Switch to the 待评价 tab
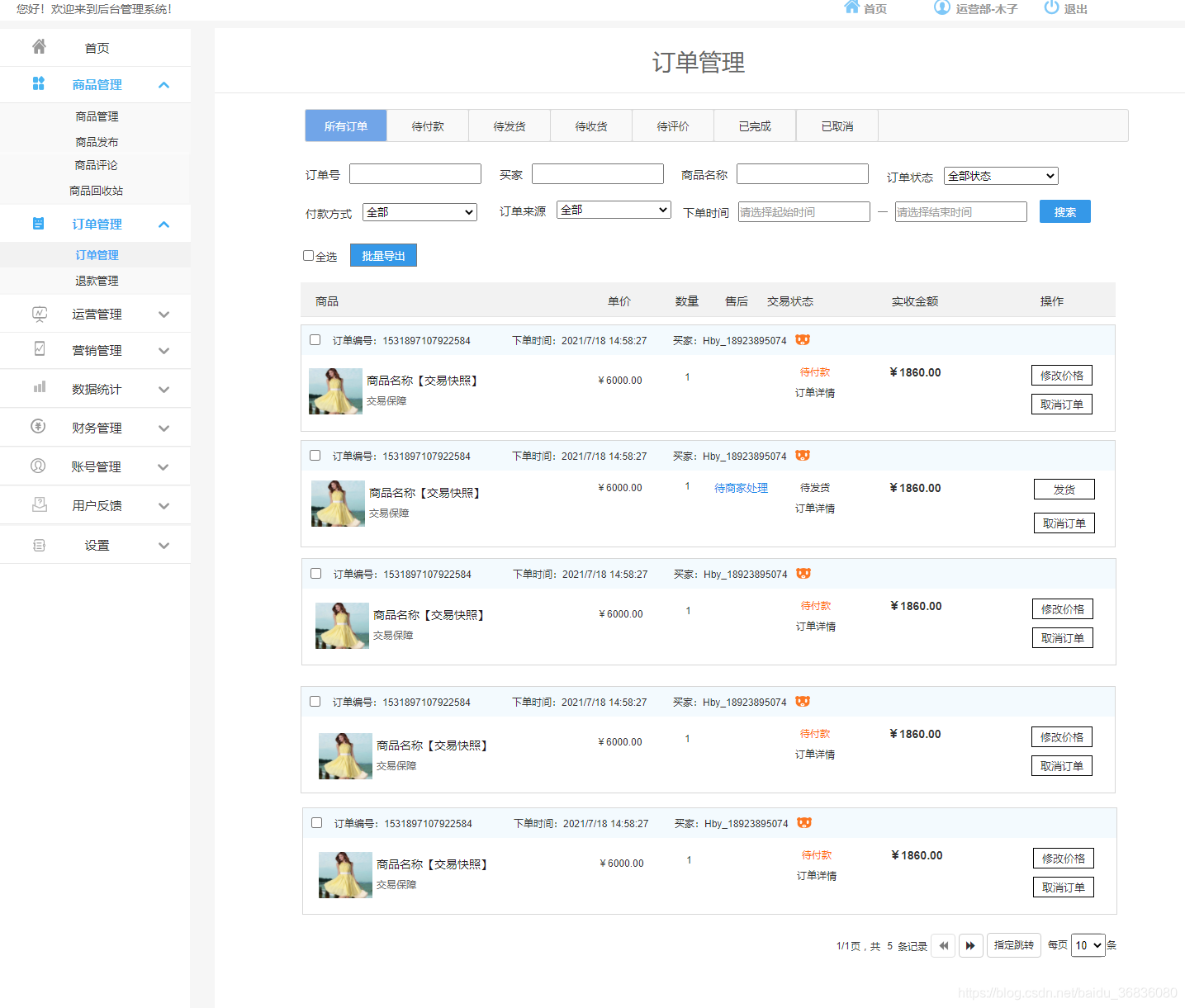This screenshot has width=1185, height=1008. coord(673,125)
